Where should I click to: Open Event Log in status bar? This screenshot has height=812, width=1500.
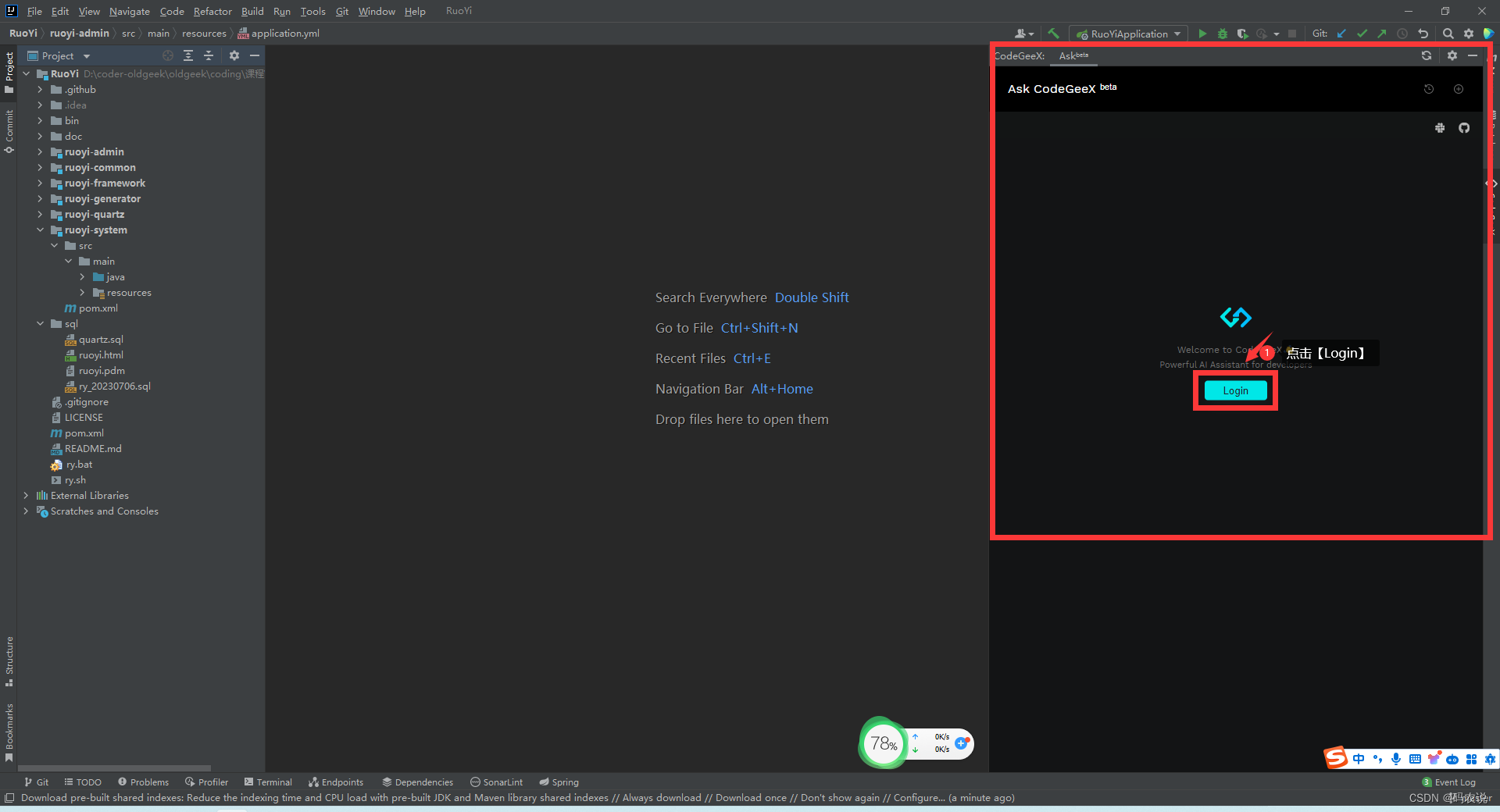coord(1448,782)
